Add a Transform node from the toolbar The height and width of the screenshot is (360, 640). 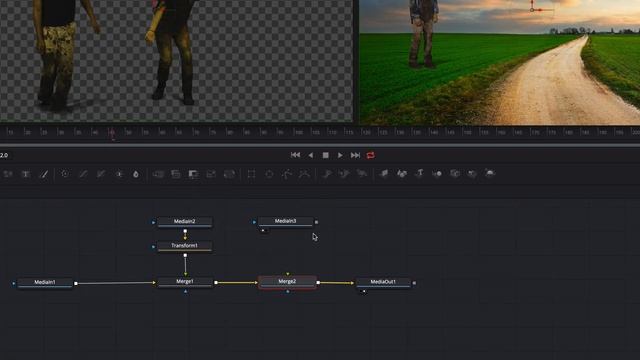(x=229, y=174)
